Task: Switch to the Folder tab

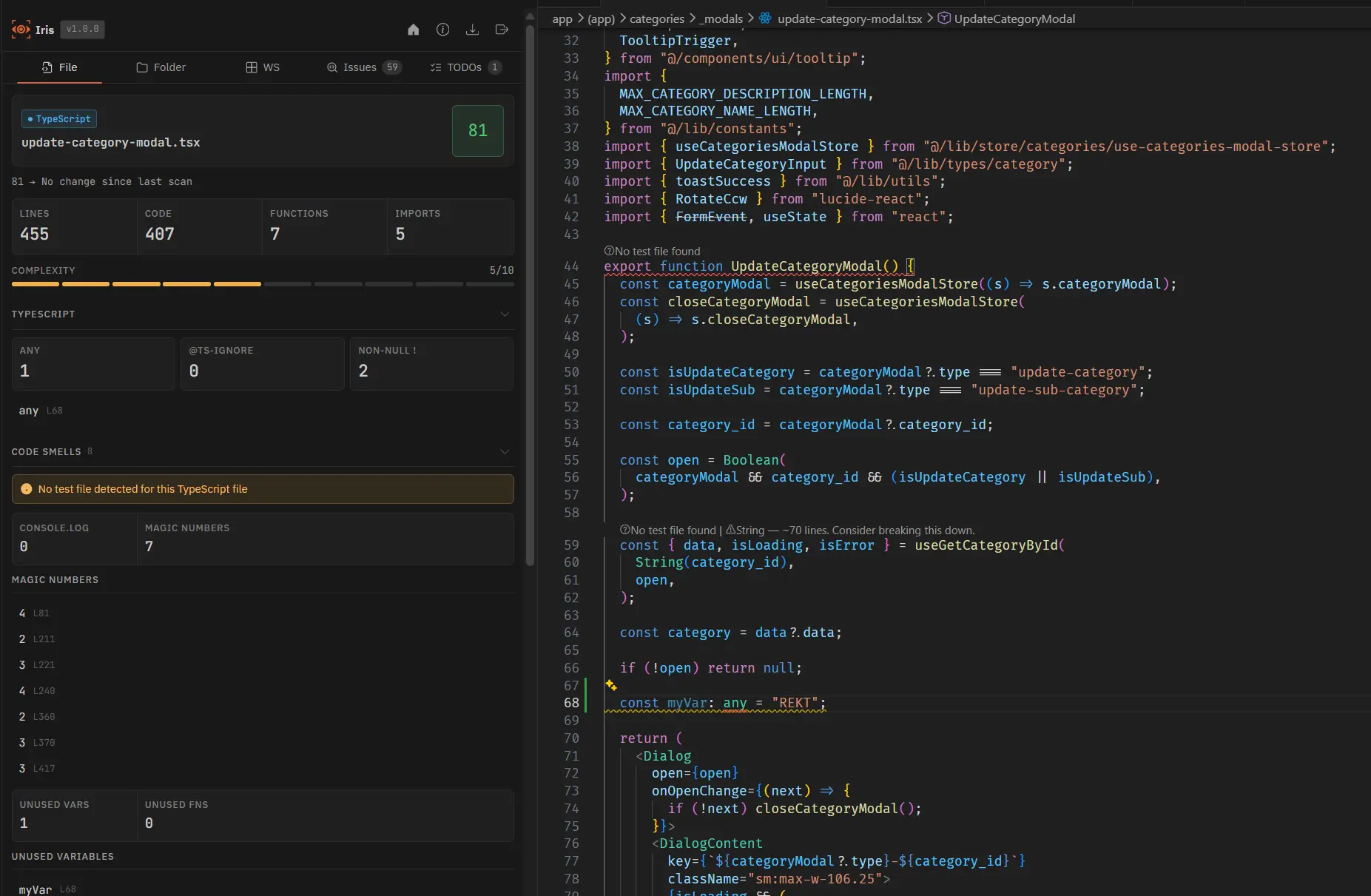Action: 161,67
